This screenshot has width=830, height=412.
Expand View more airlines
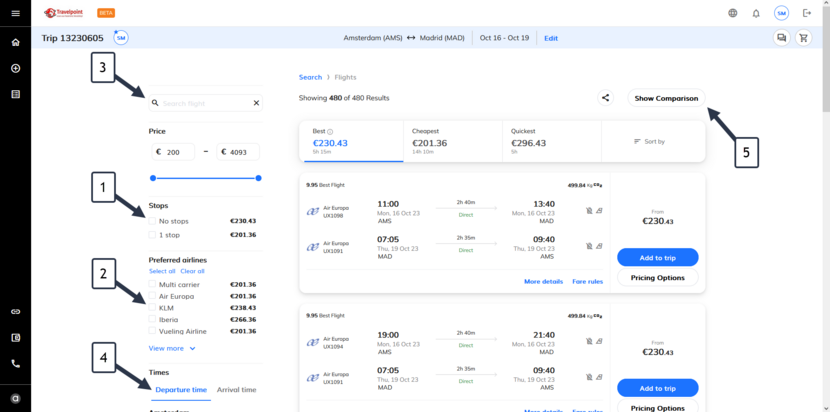pos(172,348)
